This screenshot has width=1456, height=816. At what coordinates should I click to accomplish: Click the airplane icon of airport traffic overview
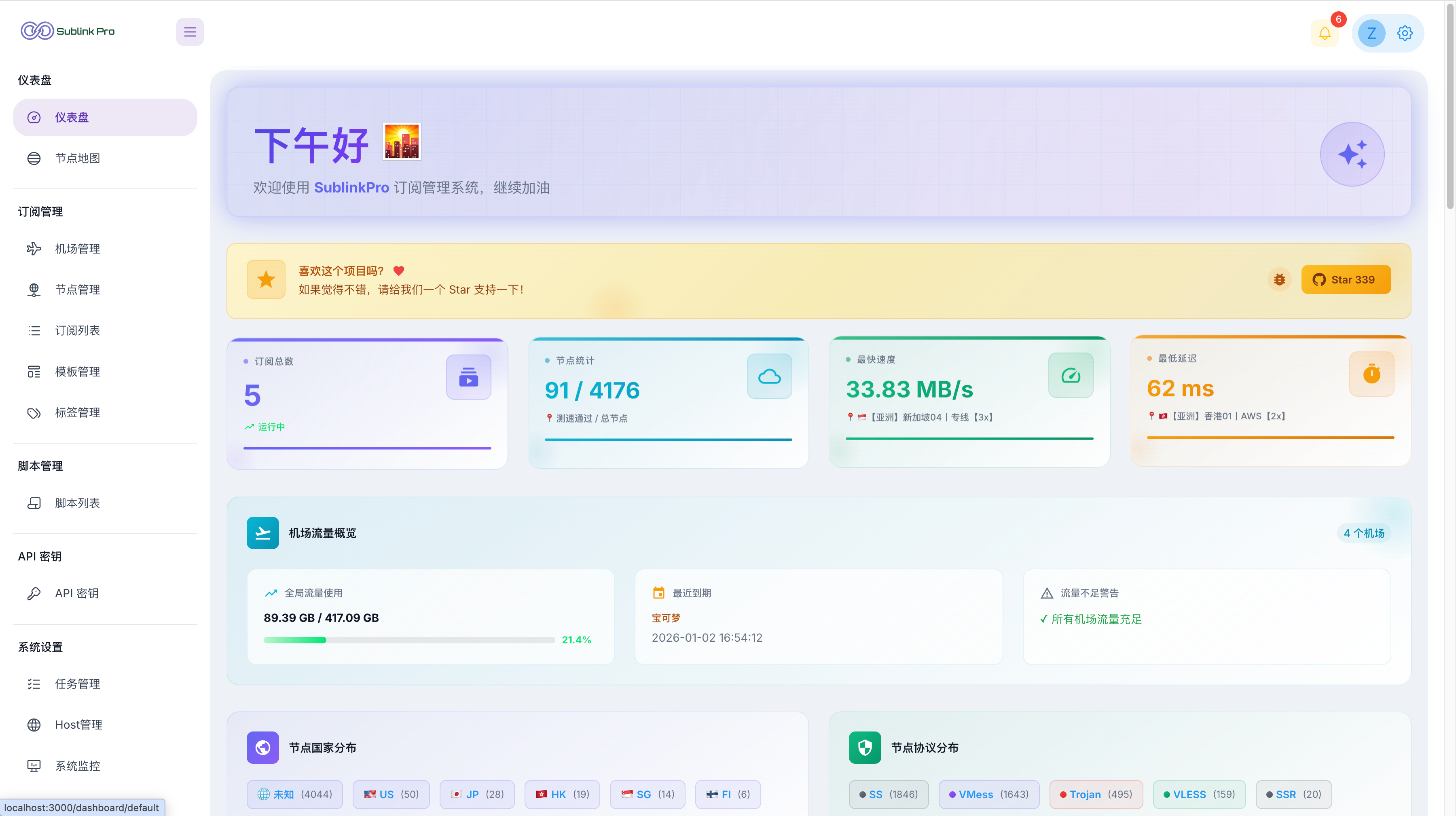263,533
